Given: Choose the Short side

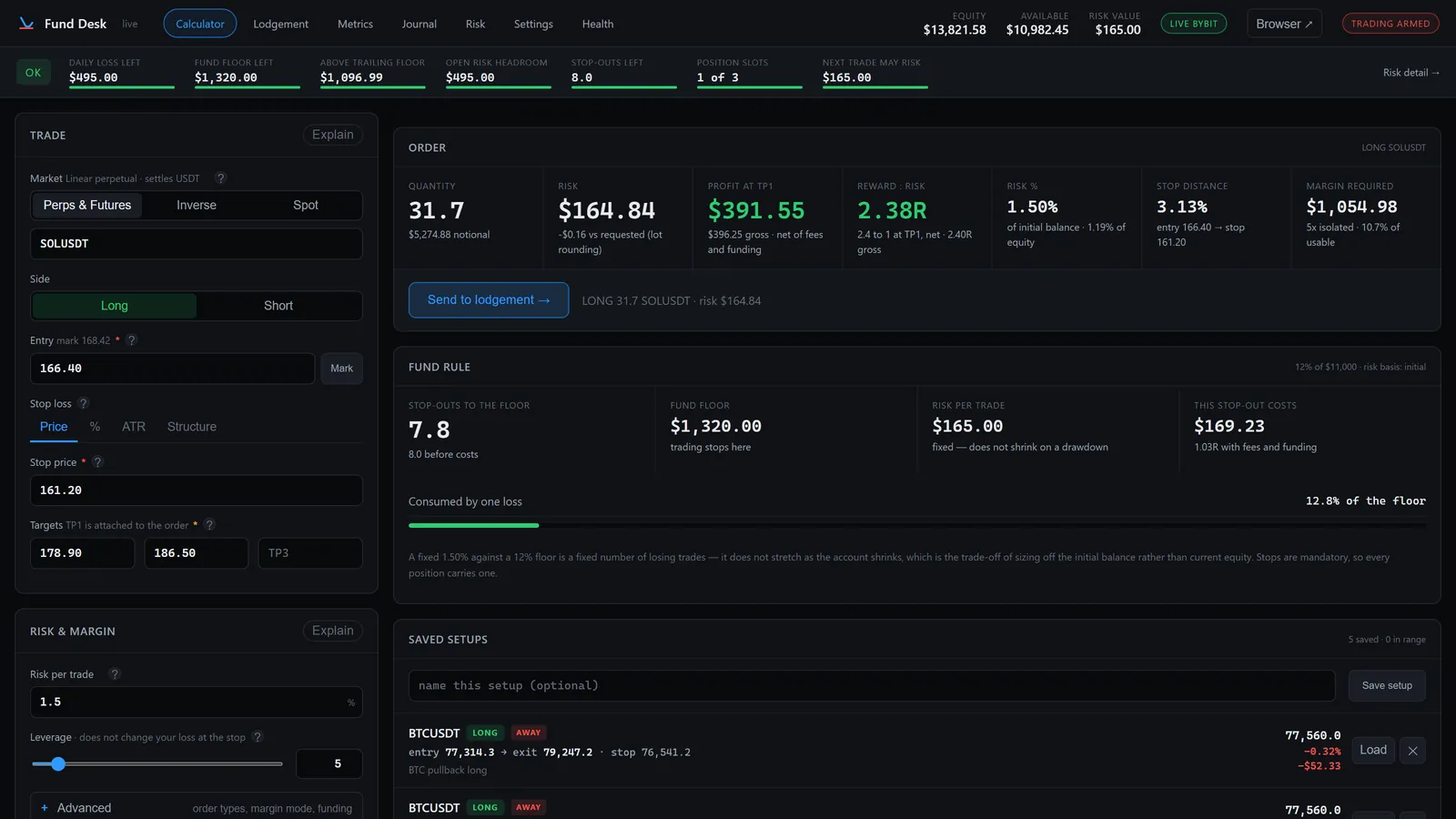Looking at the screenshot, I should (x=278, y=306).
